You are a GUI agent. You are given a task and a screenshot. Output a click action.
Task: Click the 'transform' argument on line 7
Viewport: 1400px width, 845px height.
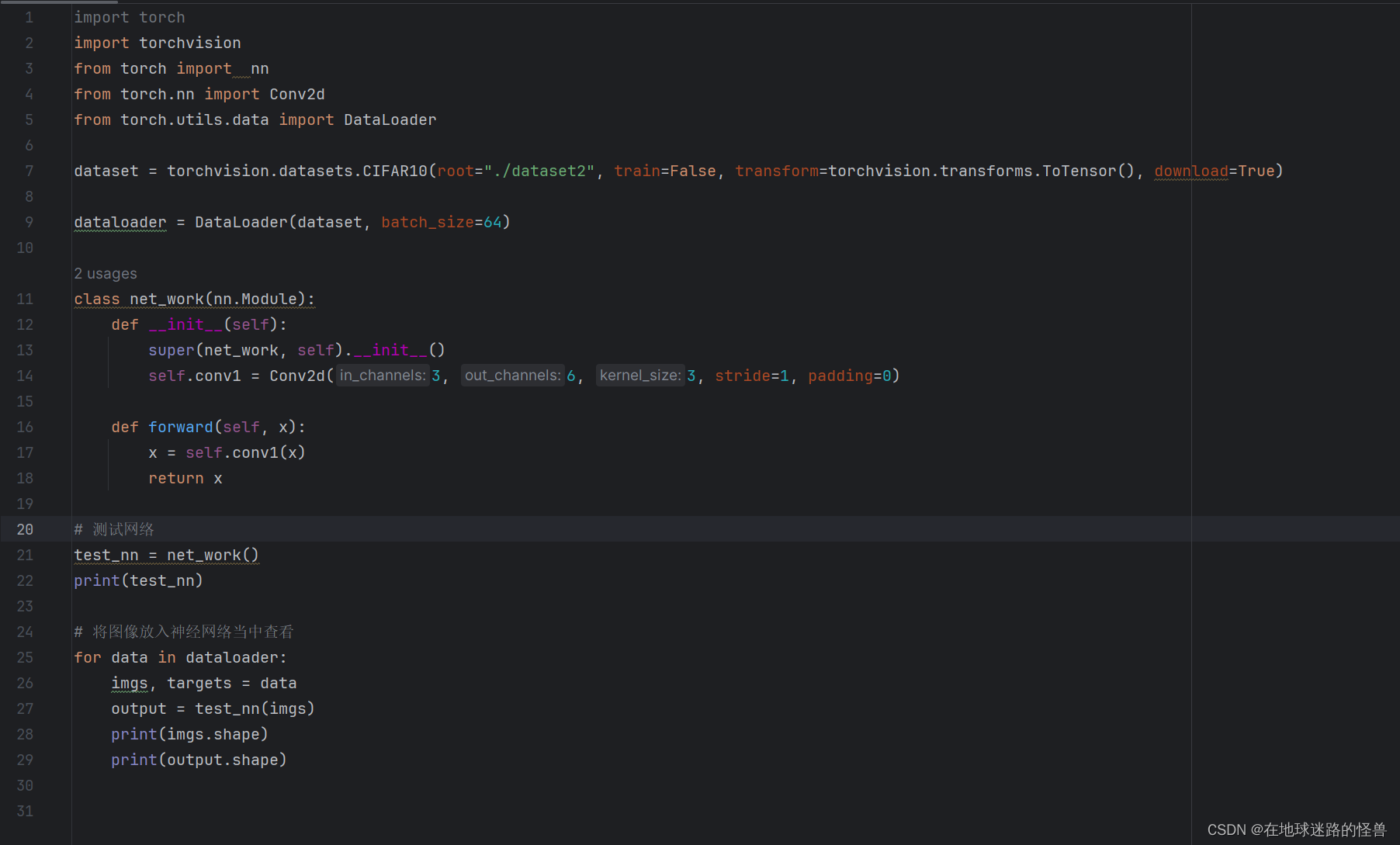[777, 171]
